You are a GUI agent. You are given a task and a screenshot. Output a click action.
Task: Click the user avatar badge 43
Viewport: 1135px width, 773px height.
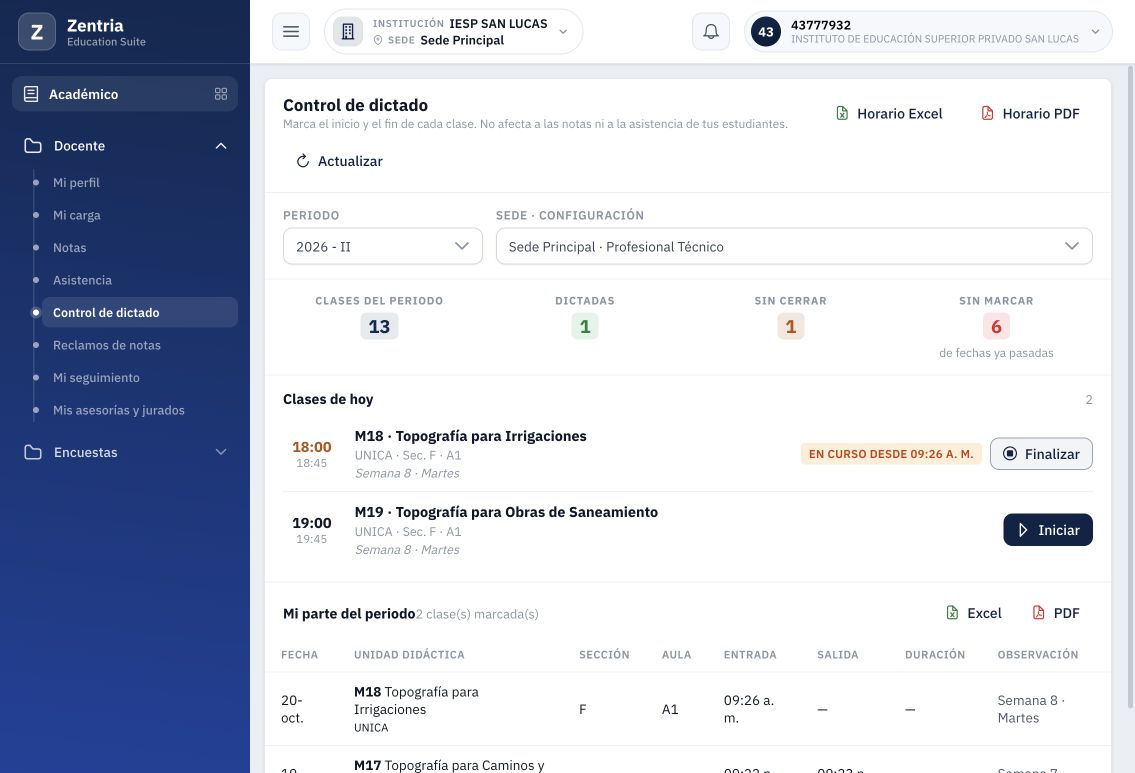766,32
